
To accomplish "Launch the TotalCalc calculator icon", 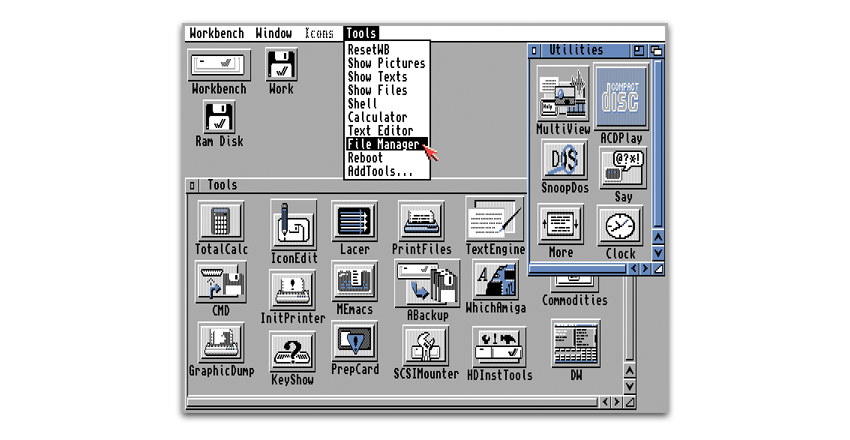I will tap(221, 220).
